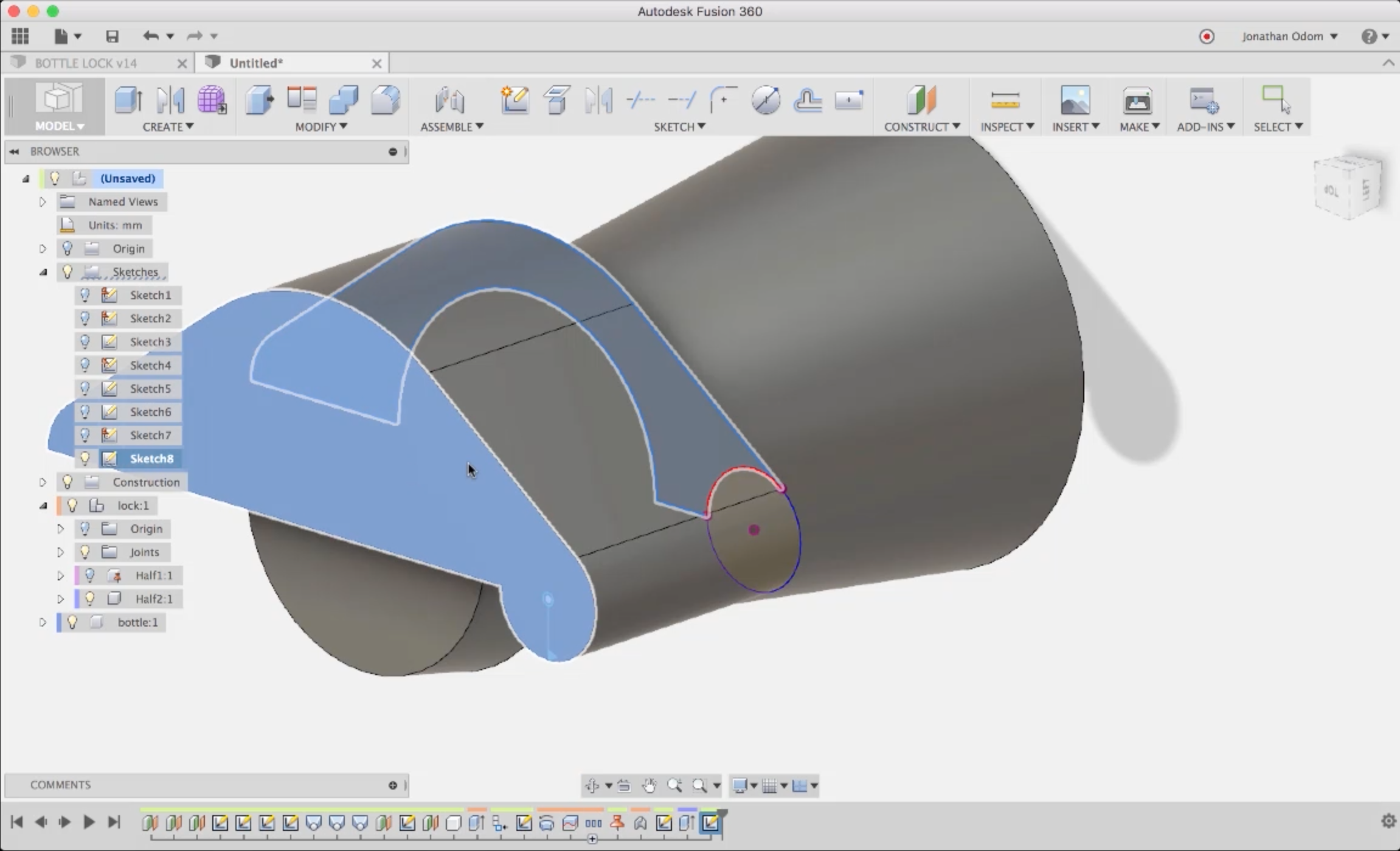Click the Save icon in top toolbar
Screen dimensions: 1400x851
pyautogui.click(x=112, y=36)
